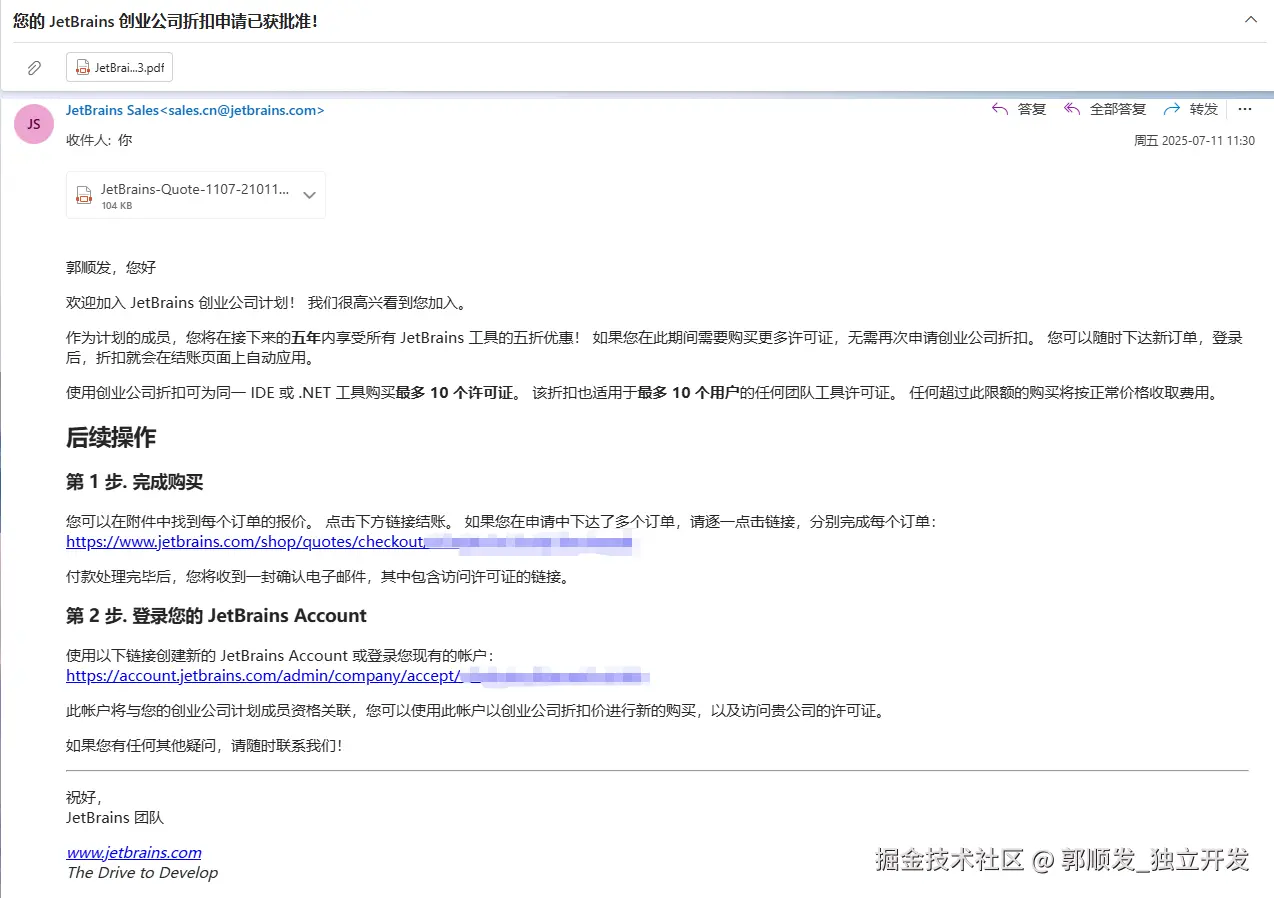Open the more actions ellipsis icon
Viewport: 1274px width, 898px height.
(x=1244, y=109)
